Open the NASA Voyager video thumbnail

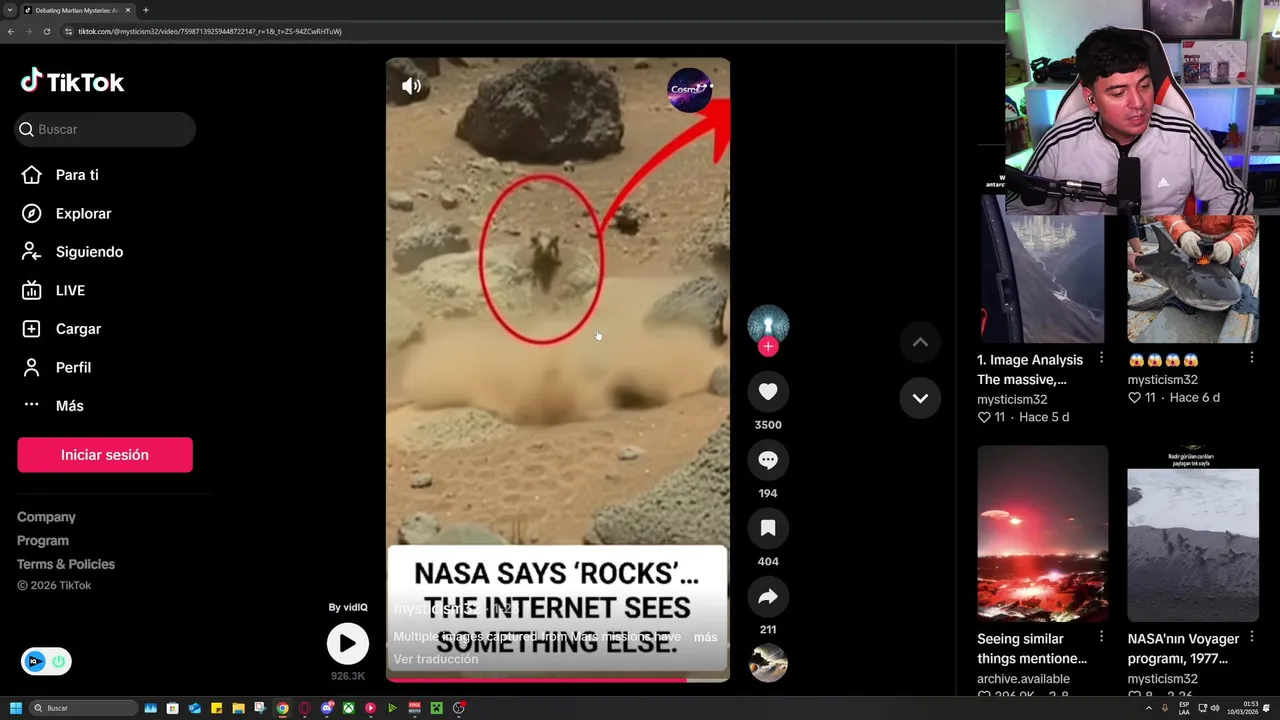coord(1193,534)
